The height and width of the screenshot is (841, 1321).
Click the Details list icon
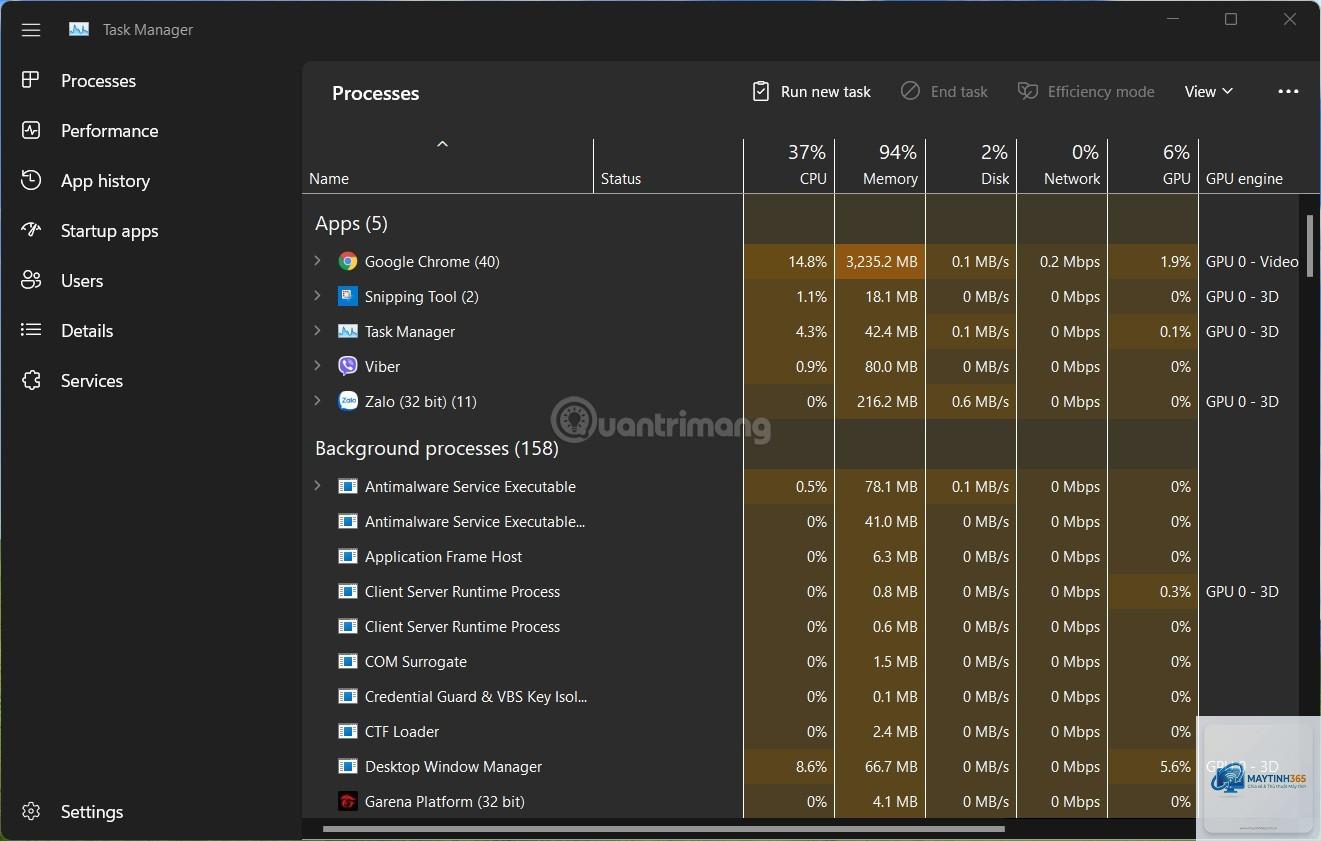tap(31, 330)
